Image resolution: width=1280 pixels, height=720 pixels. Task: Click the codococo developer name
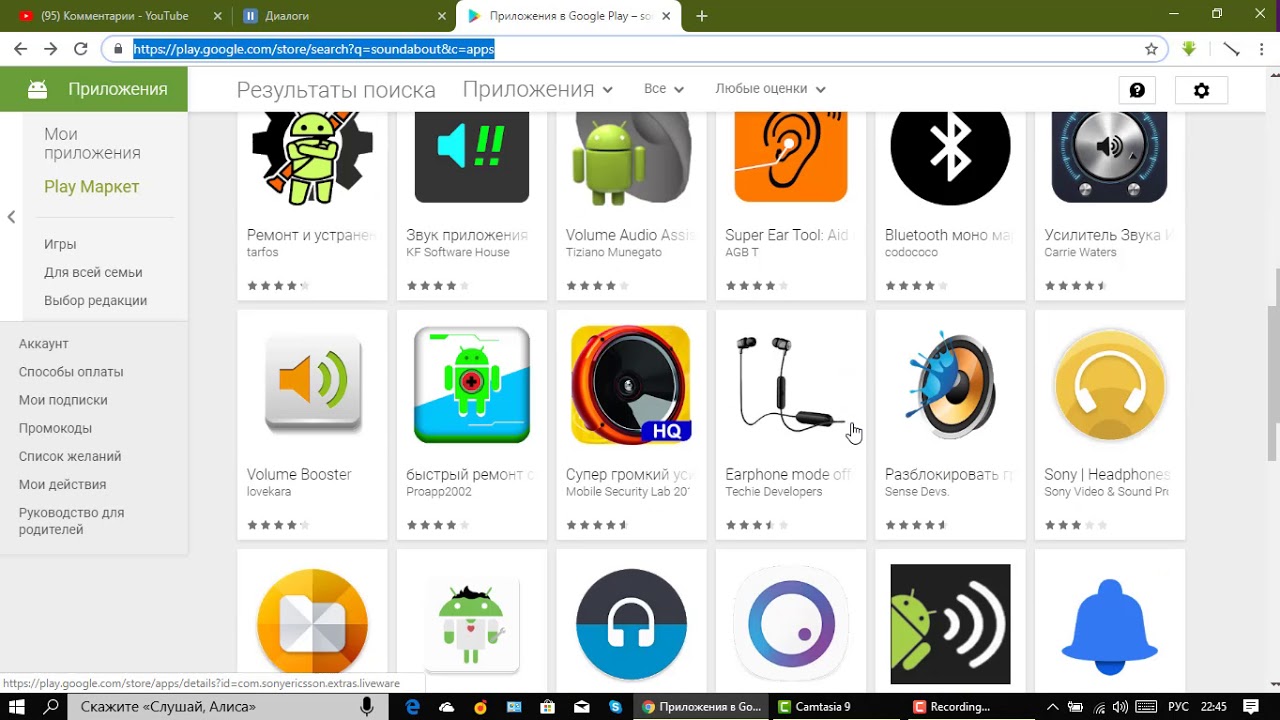(911, 252)
